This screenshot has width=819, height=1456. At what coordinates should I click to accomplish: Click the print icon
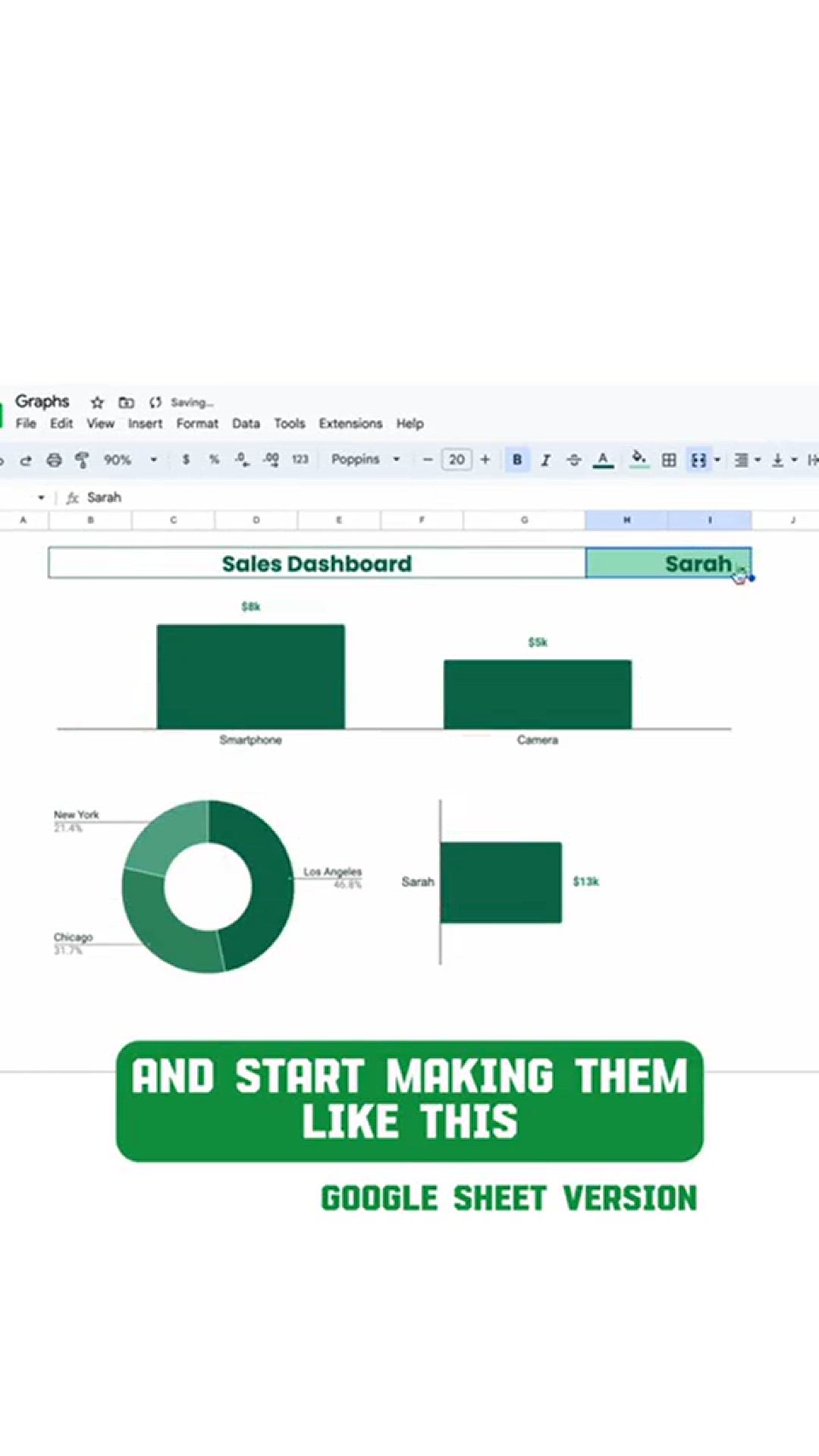click(54, 460)
